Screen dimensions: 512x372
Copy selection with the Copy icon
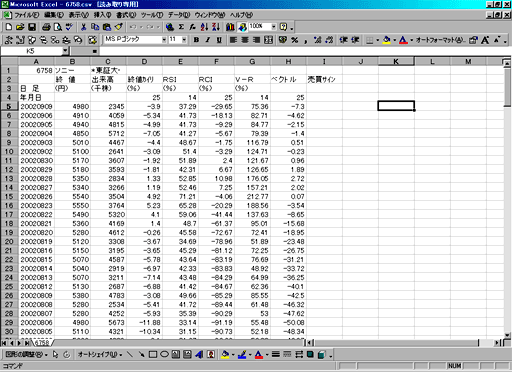[x=95, y=27]
